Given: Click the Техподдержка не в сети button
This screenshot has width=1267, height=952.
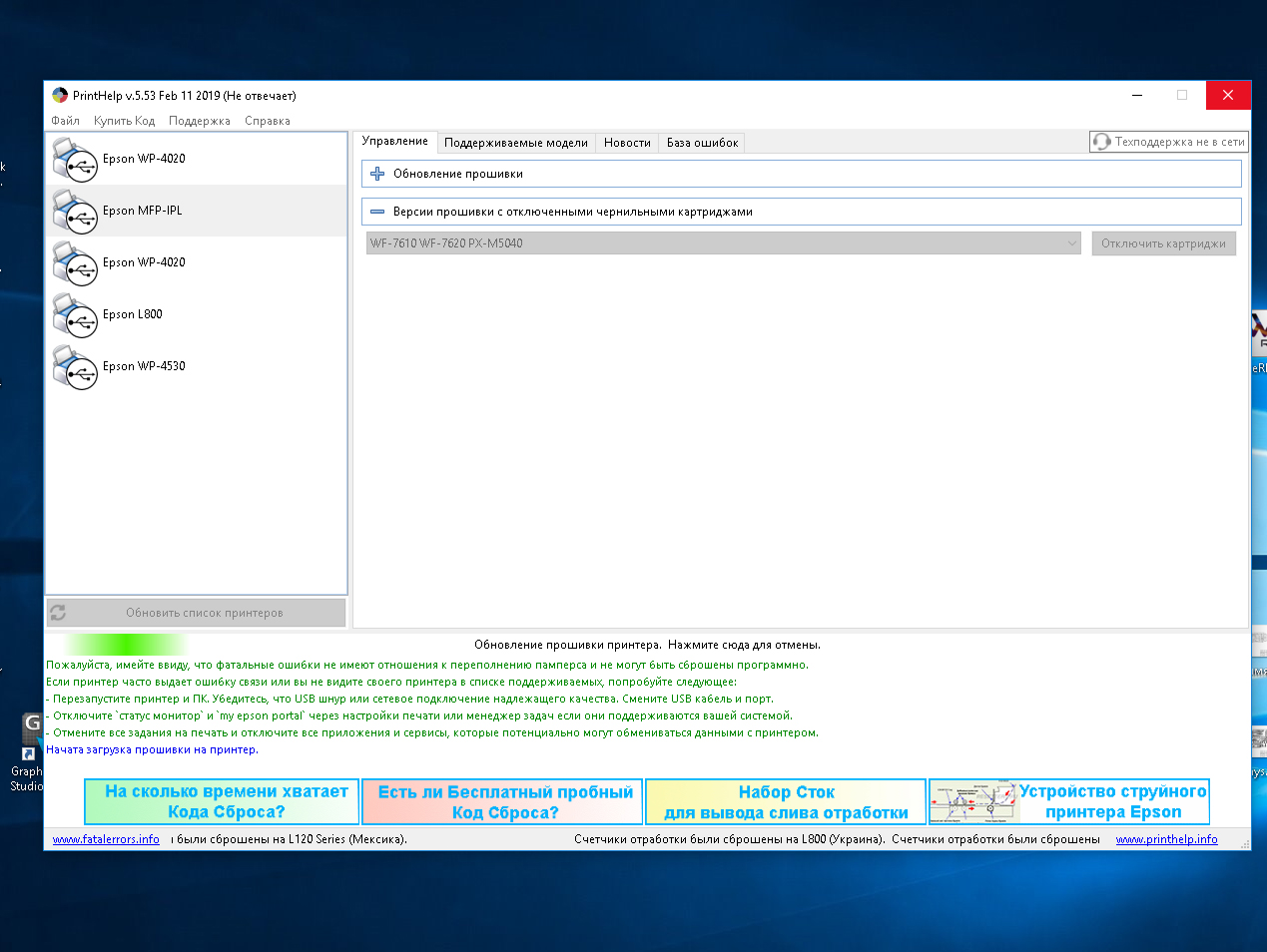Looking at the screenshot, I should click(x=1169, y=142).
